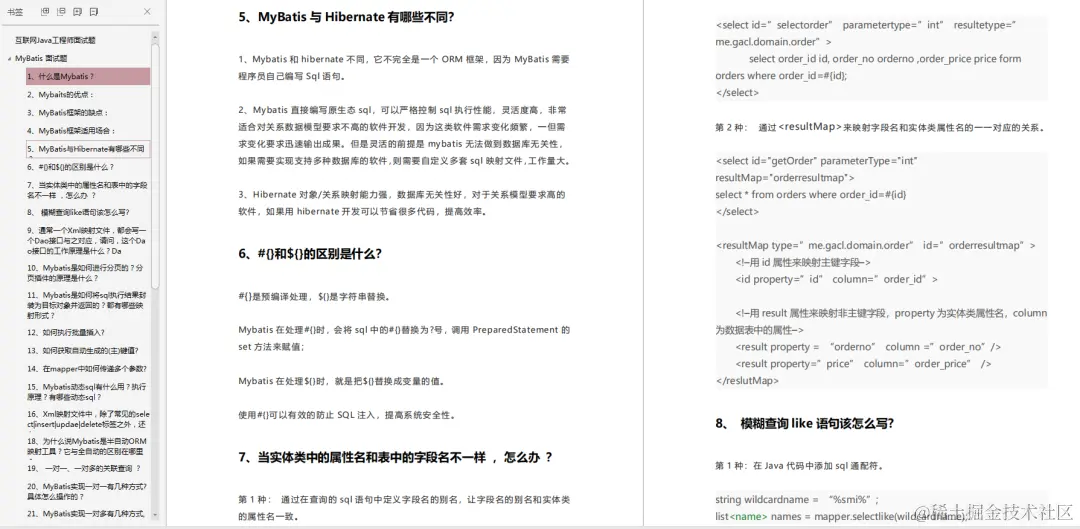Click the line '使用#{}可以有效的防止 SQL 注入'

pos(346,415)
